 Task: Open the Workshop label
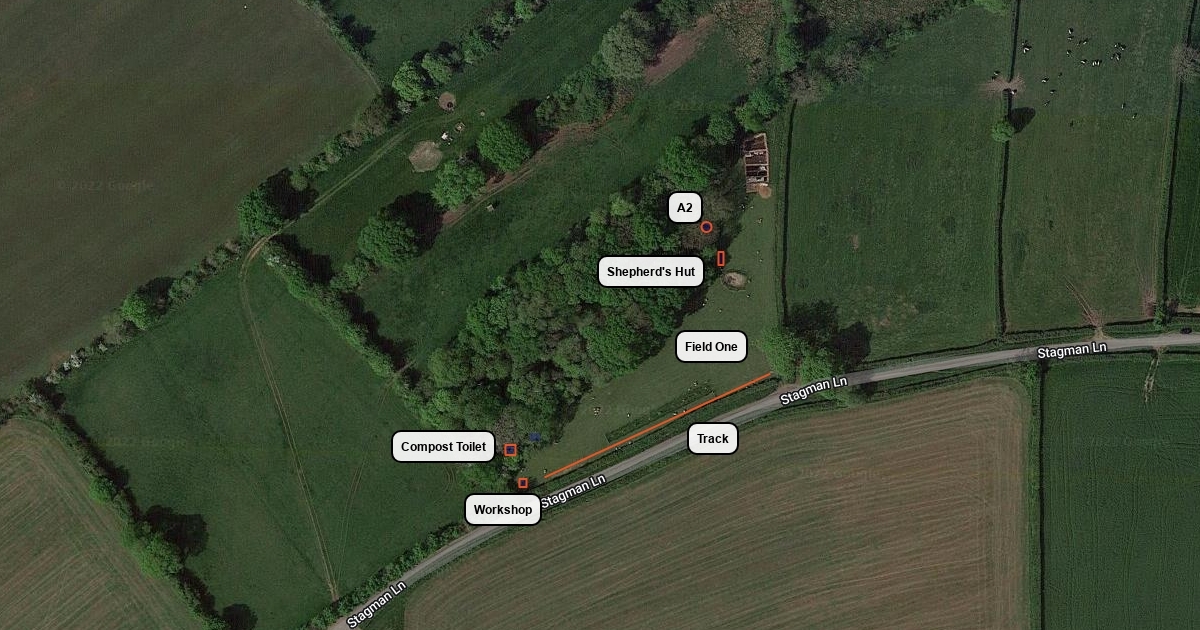pos(503,510)
